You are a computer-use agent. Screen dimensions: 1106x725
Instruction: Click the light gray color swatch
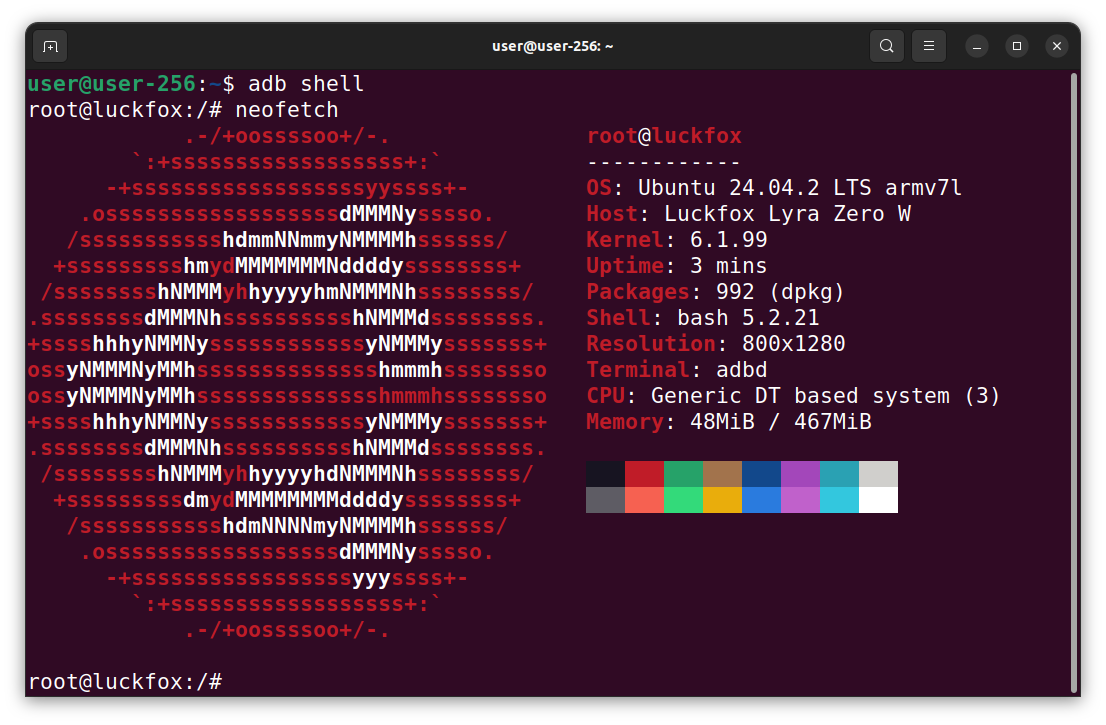pyautogui.click(x=878, y=474)
